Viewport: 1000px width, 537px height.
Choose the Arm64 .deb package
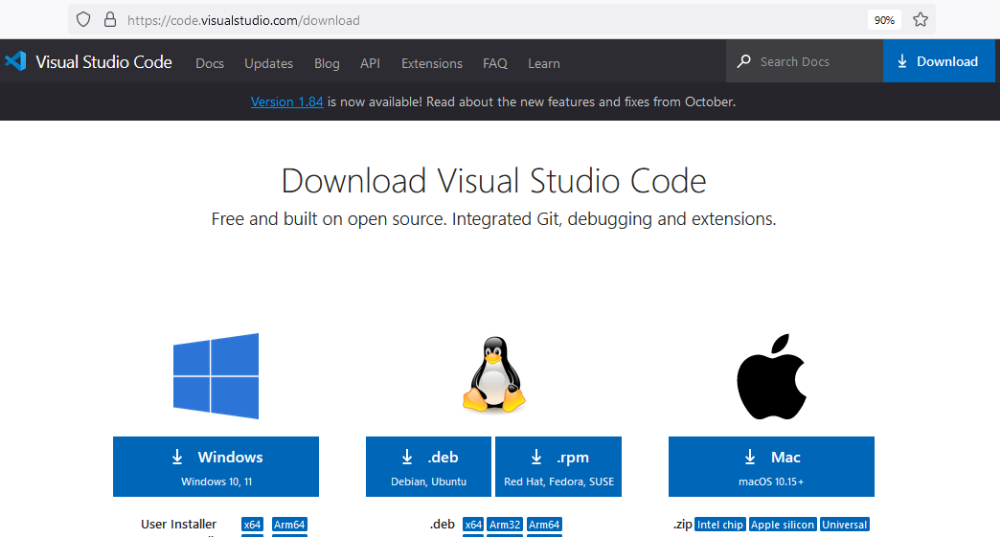(545, 524)
